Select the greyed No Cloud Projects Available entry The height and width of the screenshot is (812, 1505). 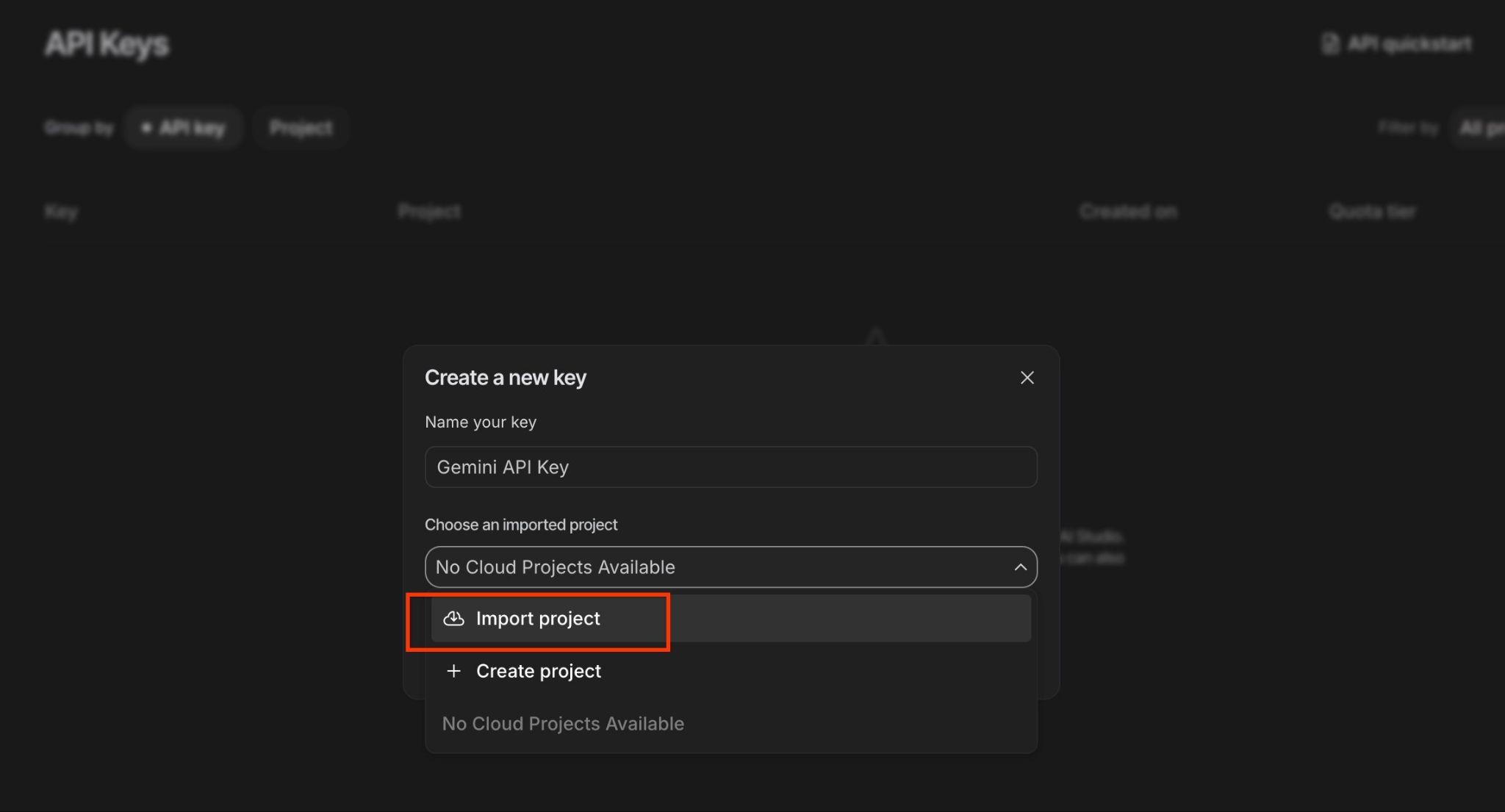[563, 724]
